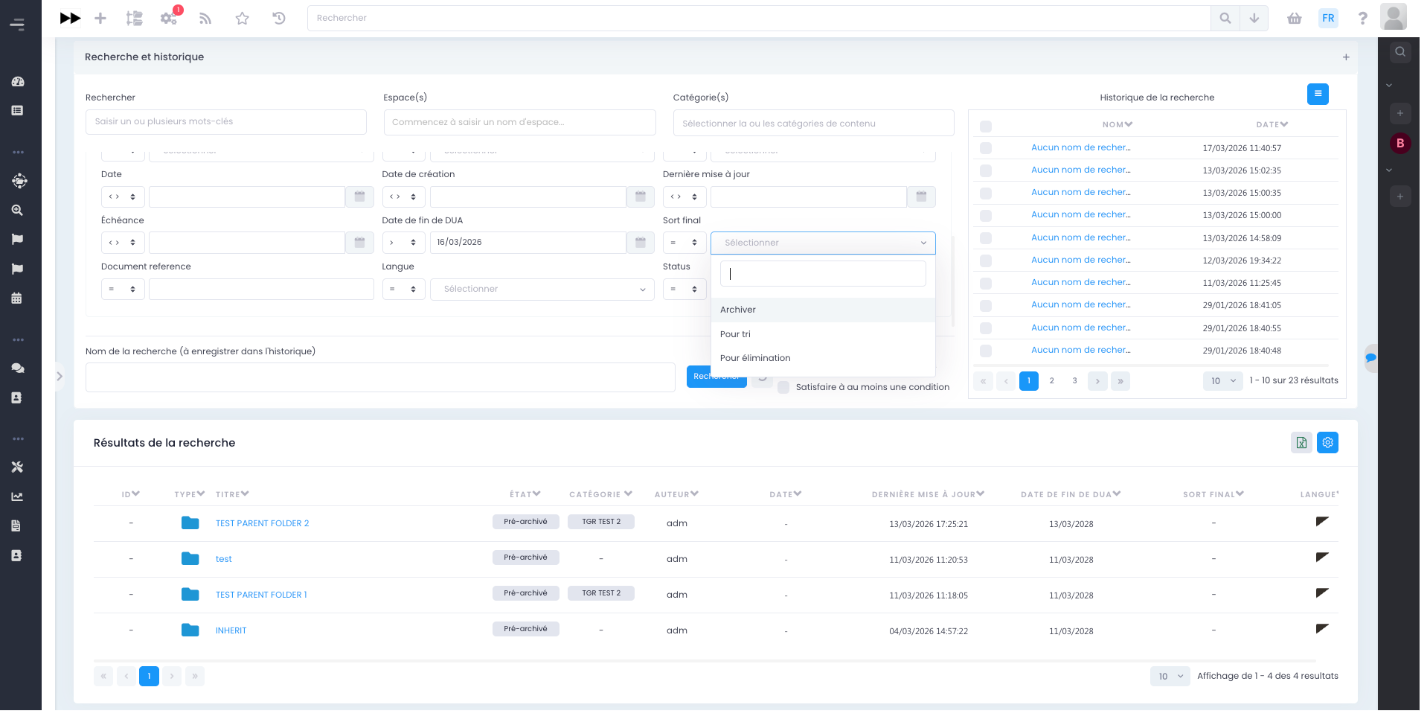This screenshot has height=711, width=1420.
Task: Click the sidebar menu toggle icon
Action: [x=17, y=25]
